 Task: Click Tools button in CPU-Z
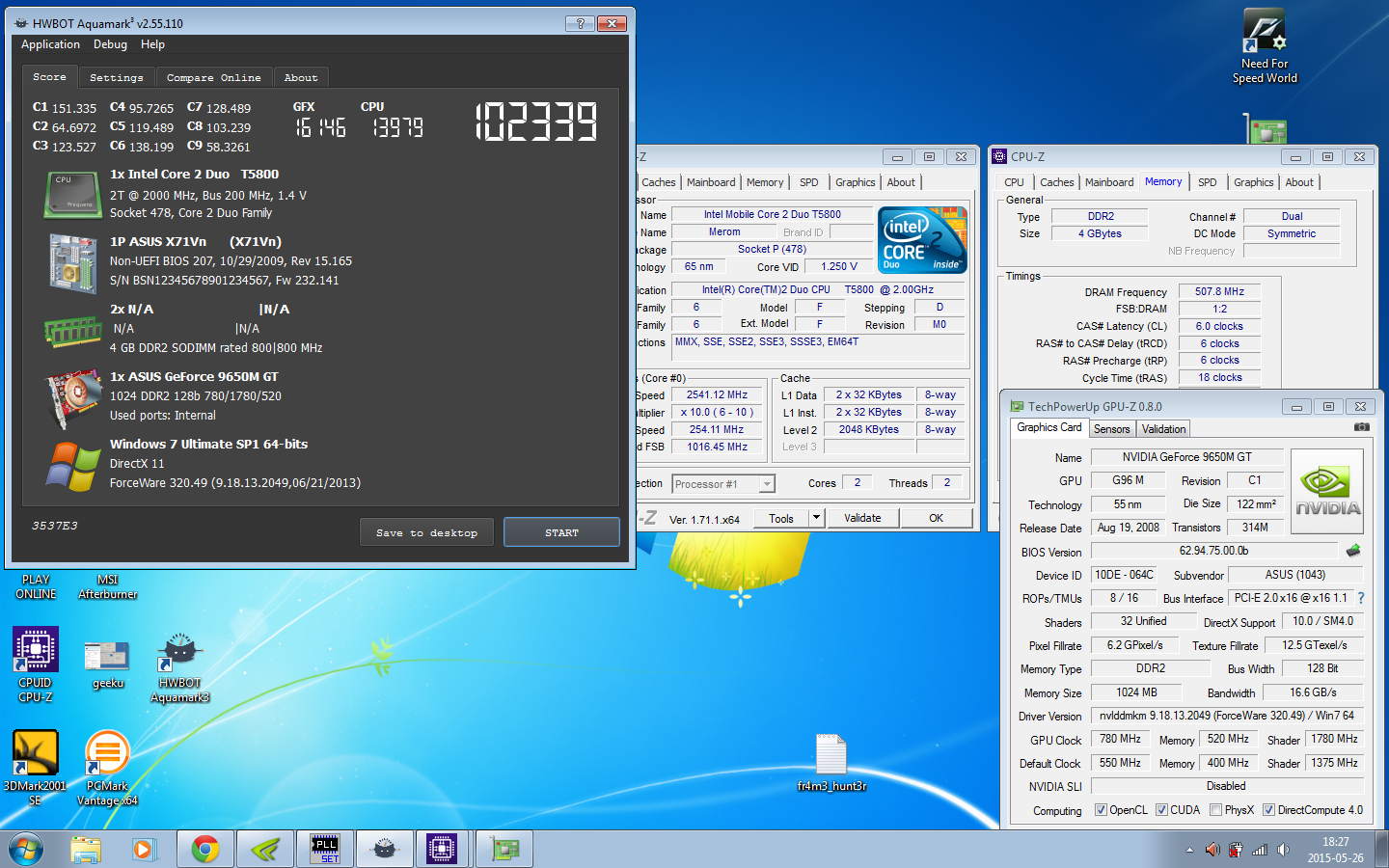[781, 518]
